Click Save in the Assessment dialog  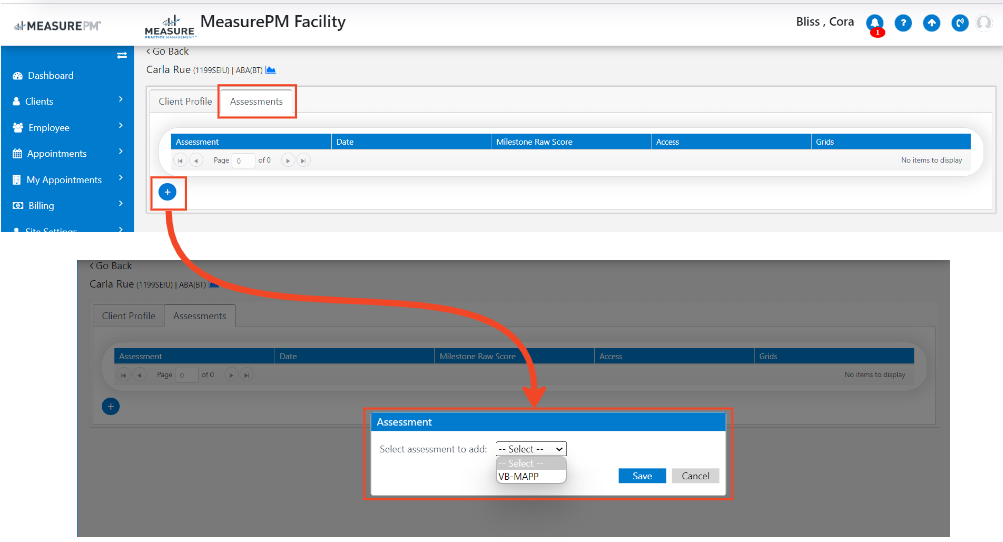(x=642, y=475)
